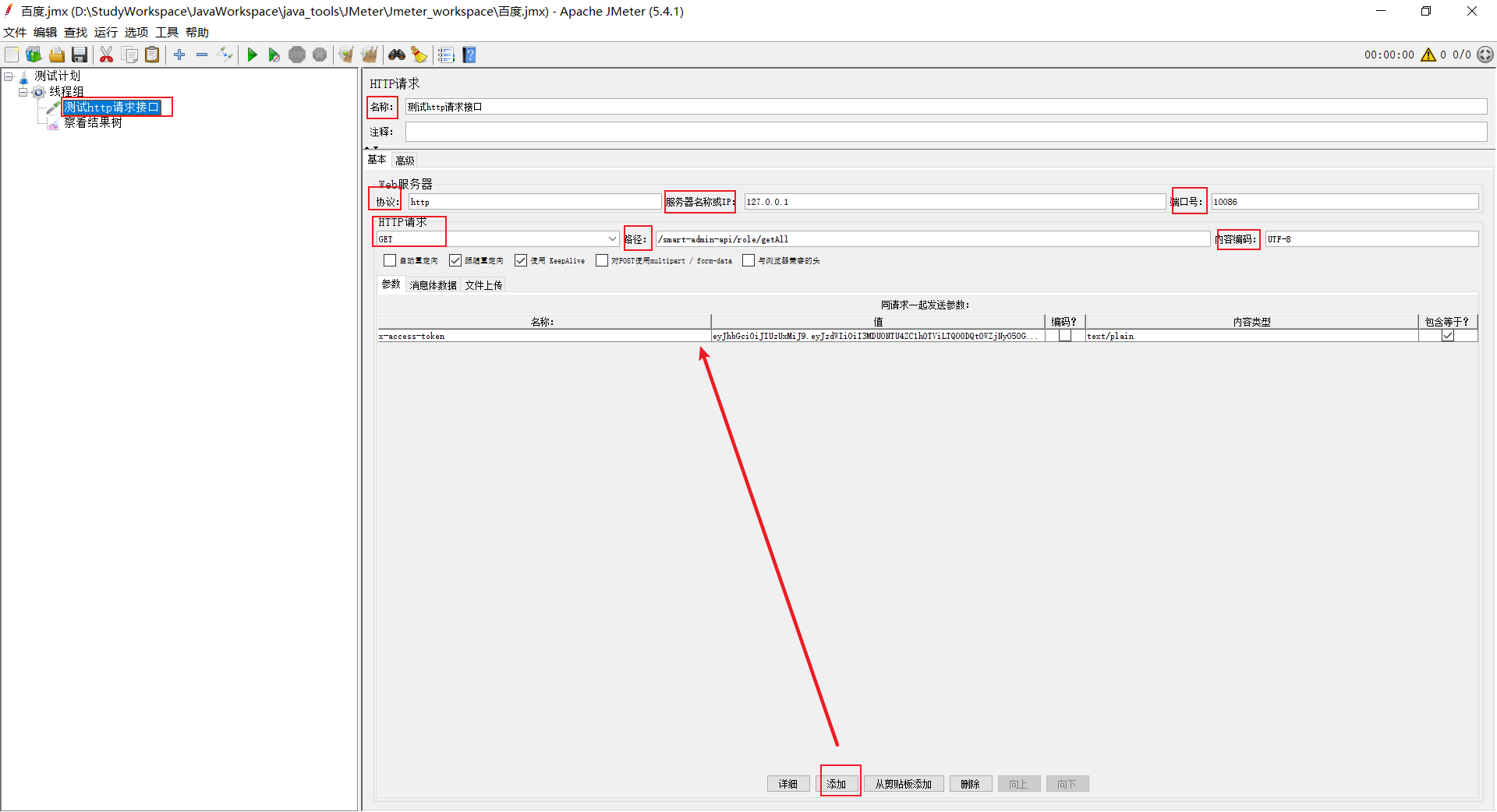Open the 文件 menu

pos(15,32)
